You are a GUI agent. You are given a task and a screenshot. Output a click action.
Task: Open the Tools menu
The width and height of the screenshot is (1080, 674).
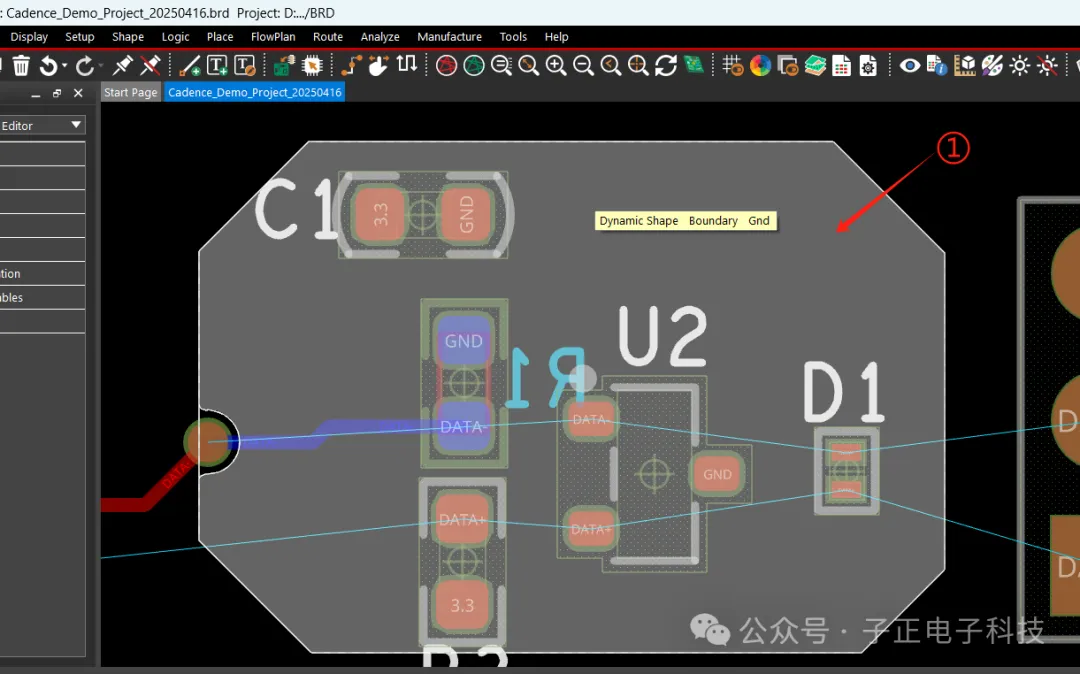513,36
